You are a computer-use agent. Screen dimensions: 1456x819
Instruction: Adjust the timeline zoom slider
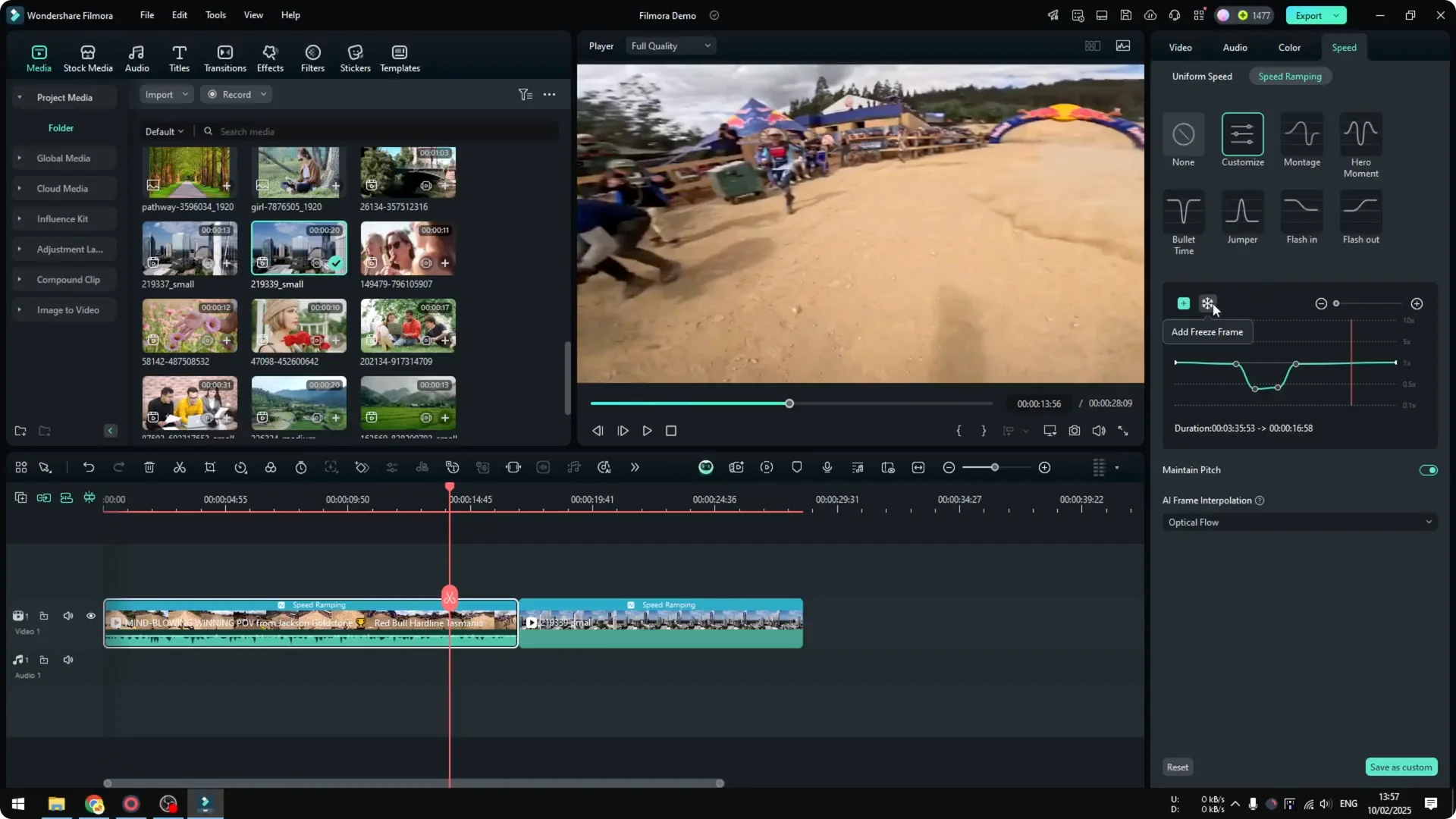993,467
